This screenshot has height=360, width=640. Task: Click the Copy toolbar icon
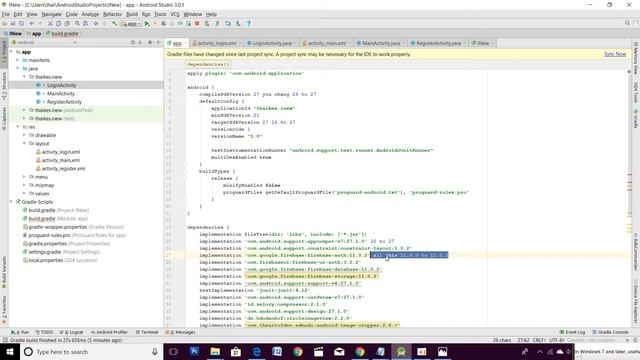[58, 24]
